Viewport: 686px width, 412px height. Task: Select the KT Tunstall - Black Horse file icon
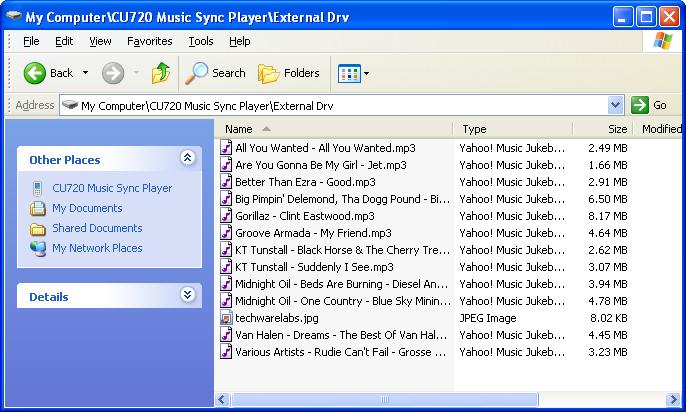click(226, 250)
